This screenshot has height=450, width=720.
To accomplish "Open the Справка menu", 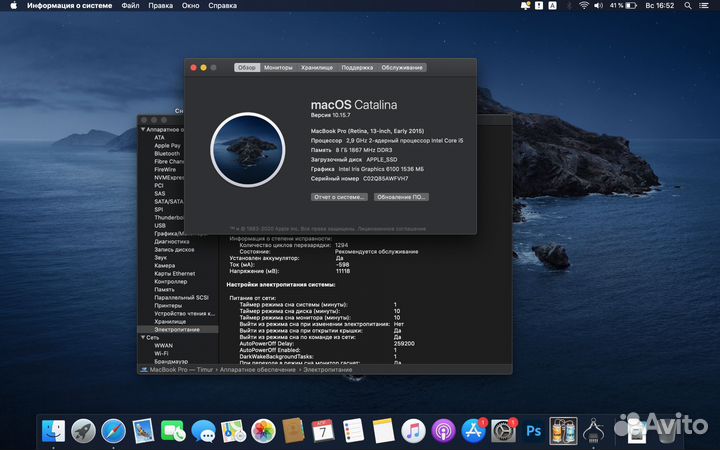I will tap(223, 6).
